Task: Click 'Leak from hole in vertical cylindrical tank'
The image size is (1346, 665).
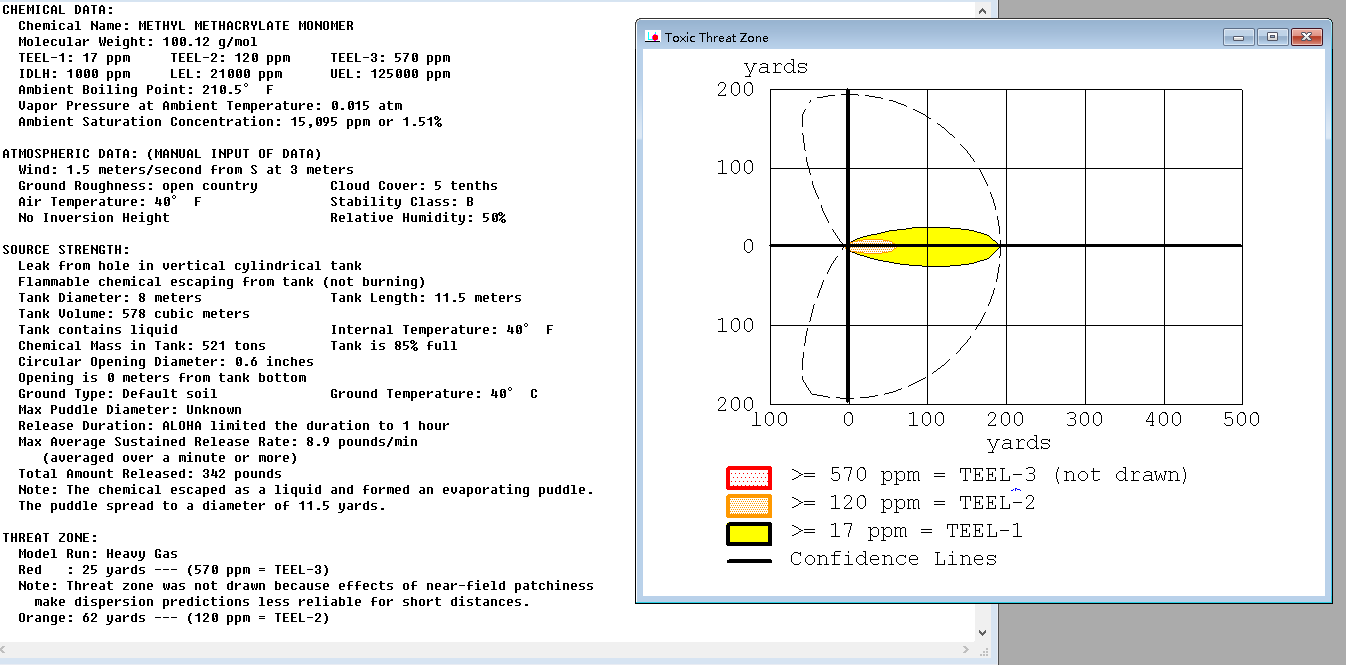Action: tap(190, 266)
